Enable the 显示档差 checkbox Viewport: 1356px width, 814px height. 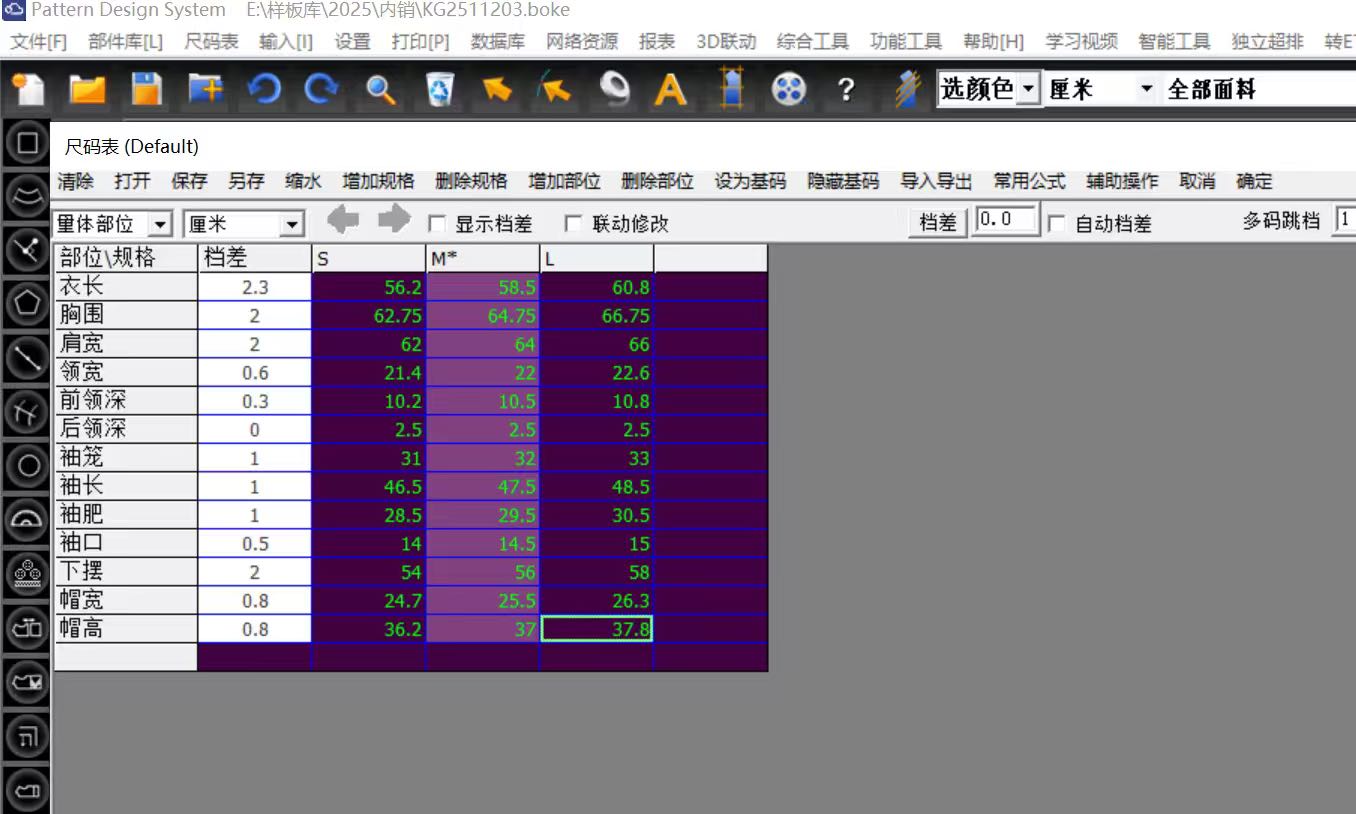437,223
